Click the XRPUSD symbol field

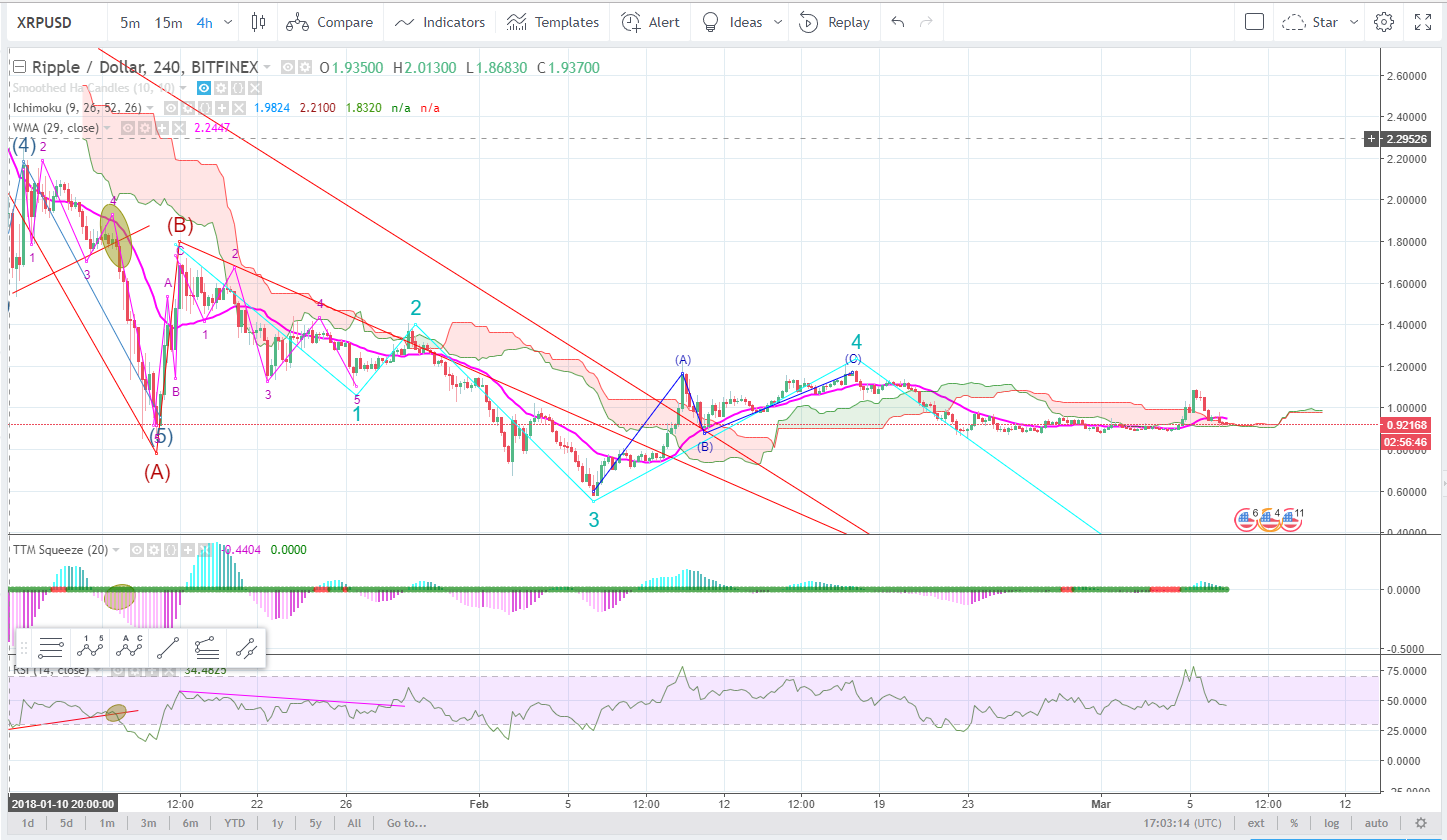click(x=42, y=21)
